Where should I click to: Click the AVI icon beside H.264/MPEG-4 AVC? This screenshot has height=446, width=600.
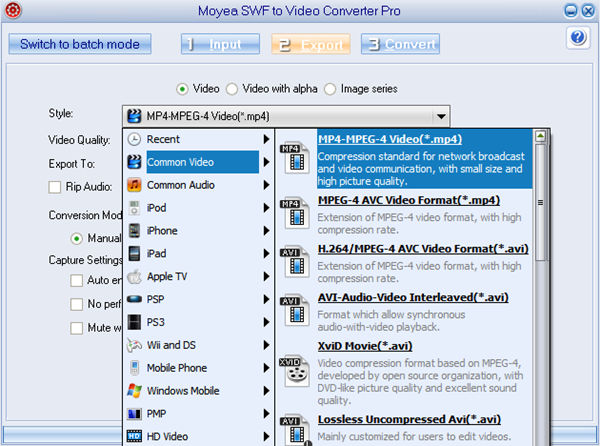[294, 262]
